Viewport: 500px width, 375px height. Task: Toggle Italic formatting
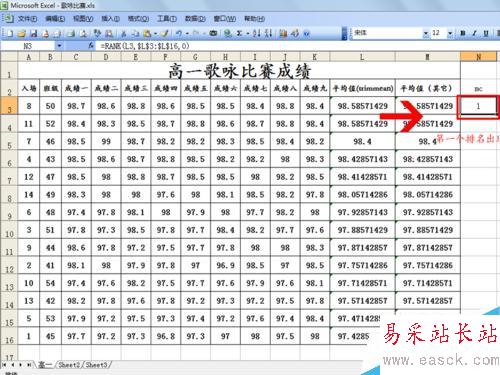point(474,33)
